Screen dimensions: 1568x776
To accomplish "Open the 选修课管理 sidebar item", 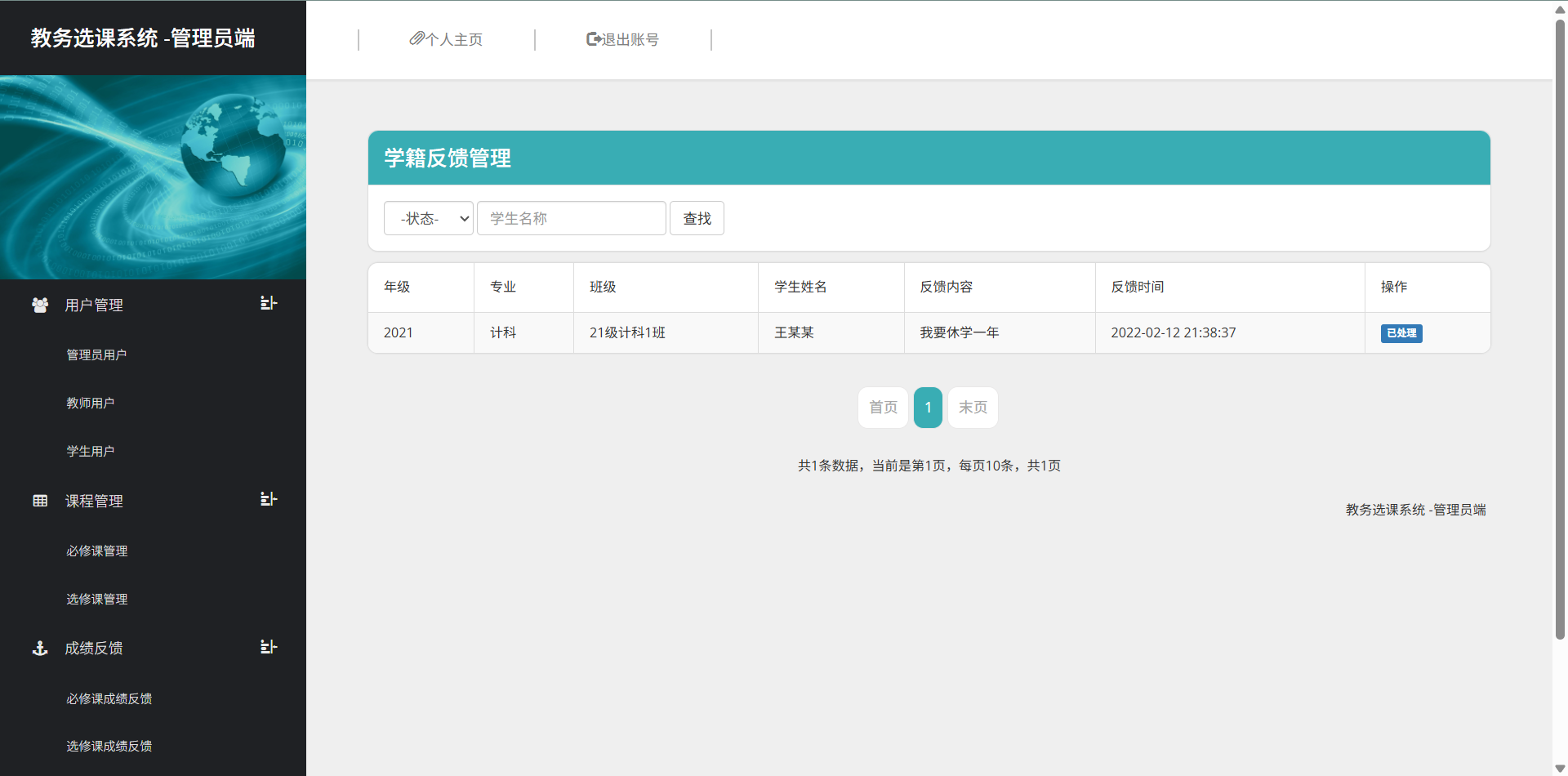I will (97, 599).
